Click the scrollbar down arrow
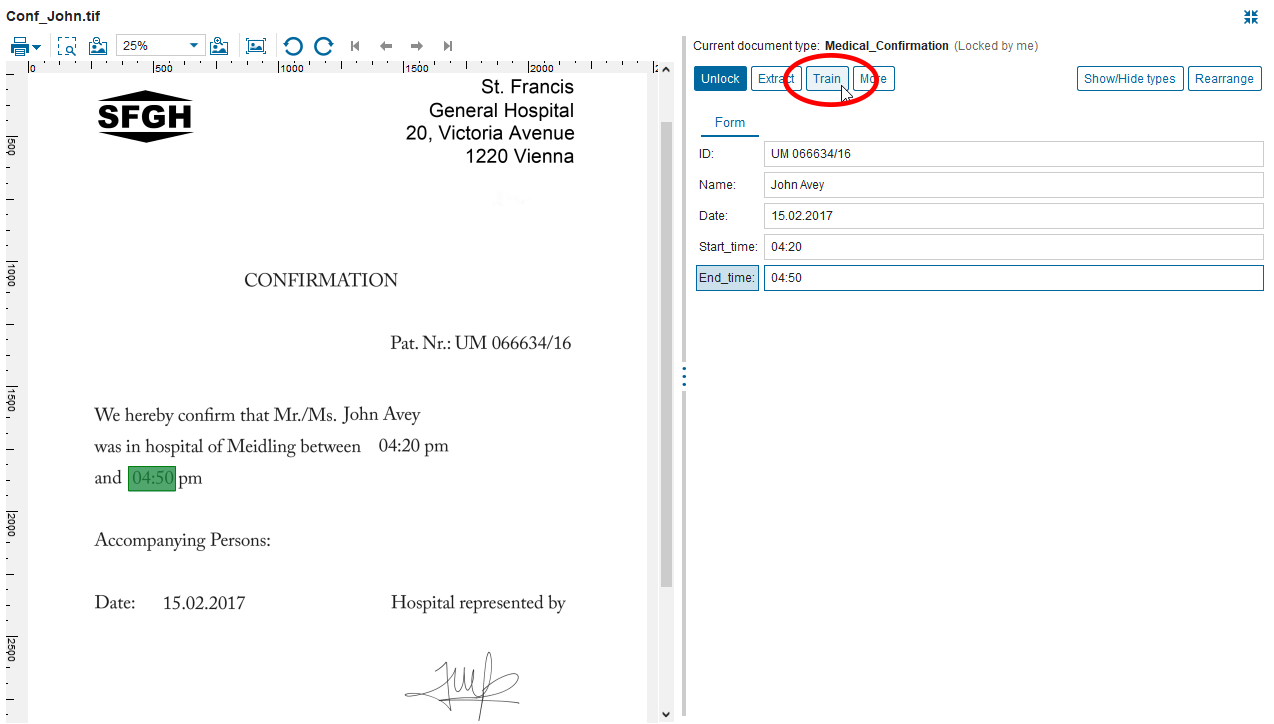1274x724 pixels. point(667,714)
